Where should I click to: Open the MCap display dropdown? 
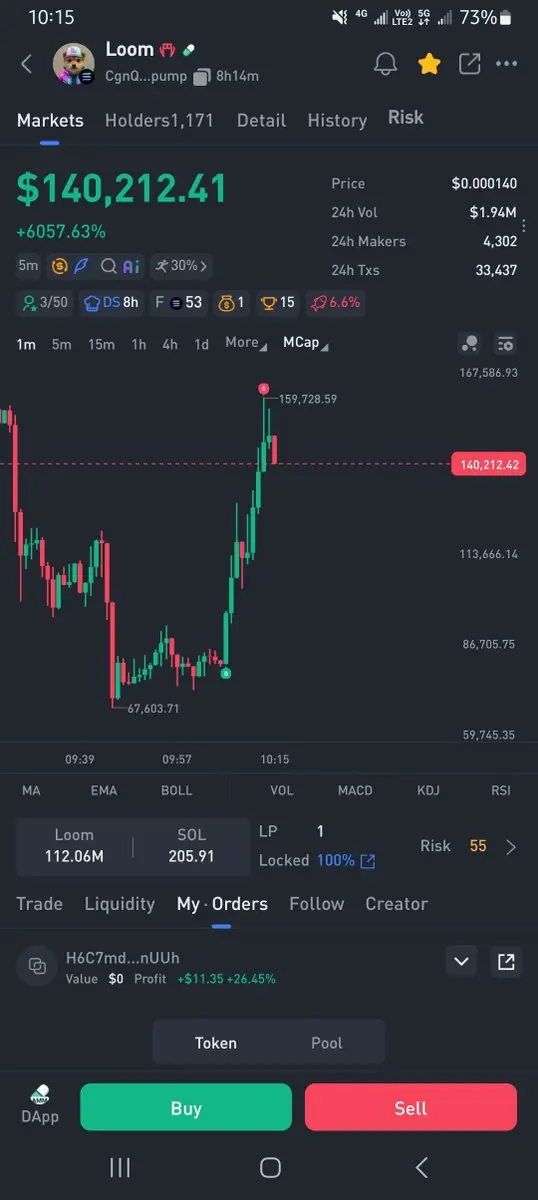click(306, 342)
